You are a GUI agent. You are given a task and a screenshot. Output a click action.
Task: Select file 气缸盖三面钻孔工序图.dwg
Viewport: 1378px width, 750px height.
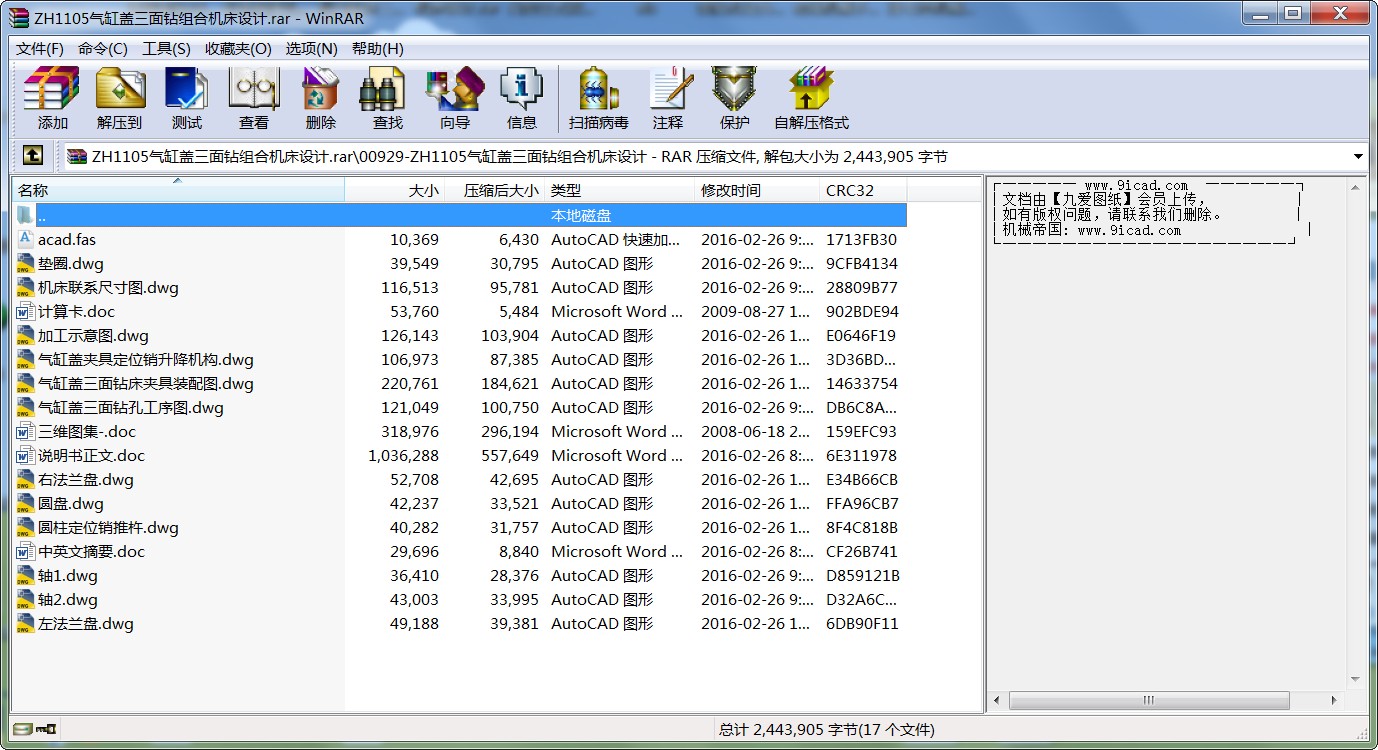tap(131, 407)
